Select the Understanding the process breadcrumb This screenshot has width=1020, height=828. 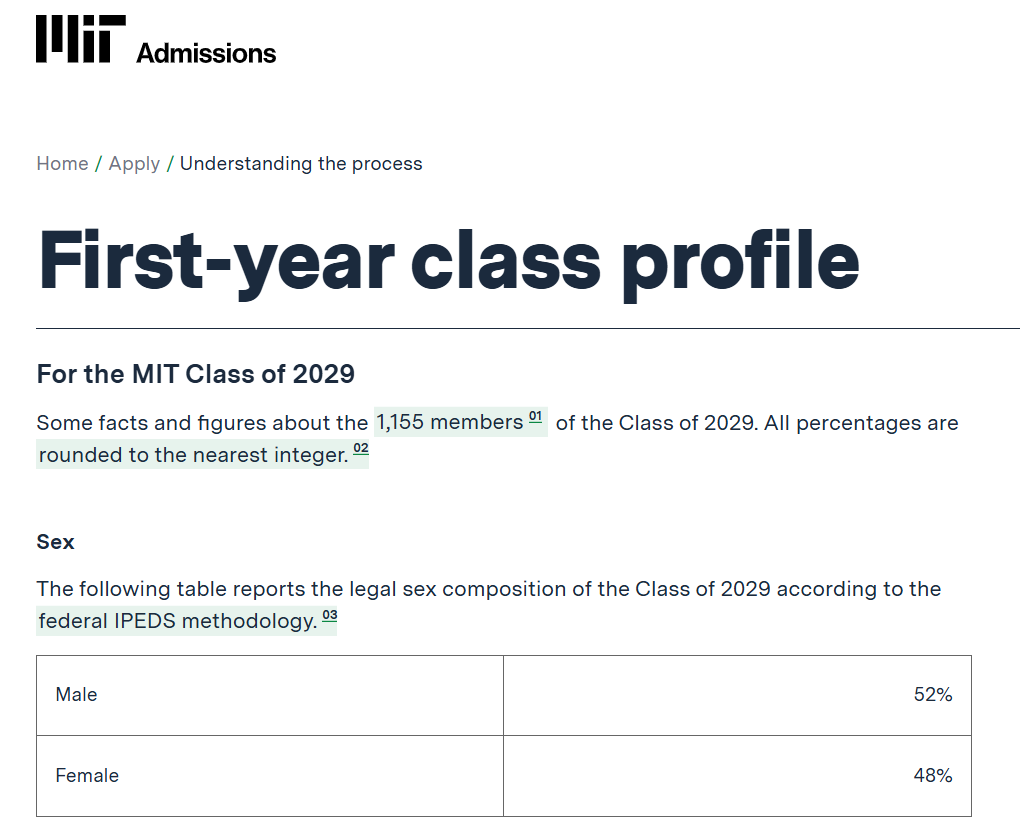click(x=300, y=163)
